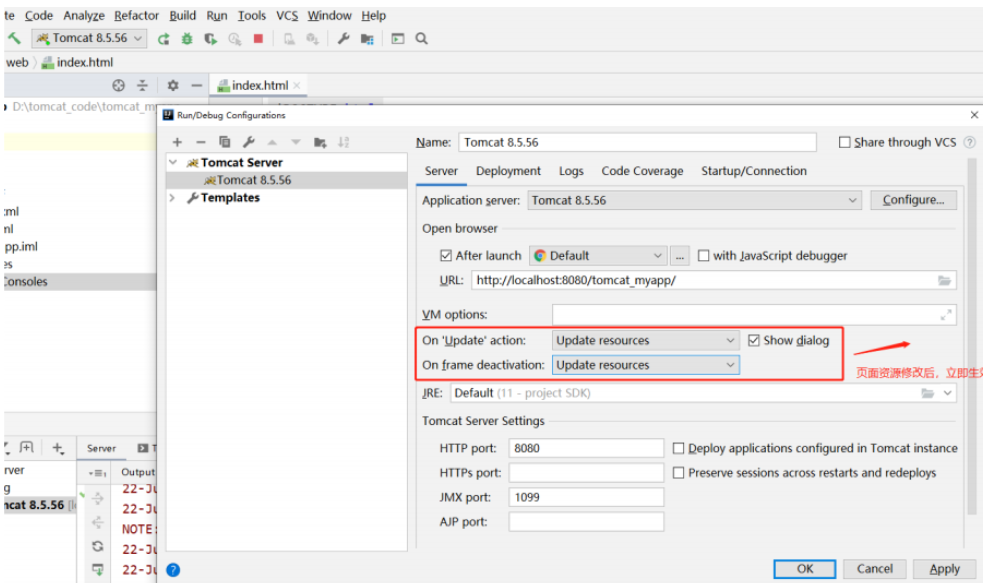Open settings via the wrench toolbar icon
This screenshot has width=983, height=583.
(344, 39)
